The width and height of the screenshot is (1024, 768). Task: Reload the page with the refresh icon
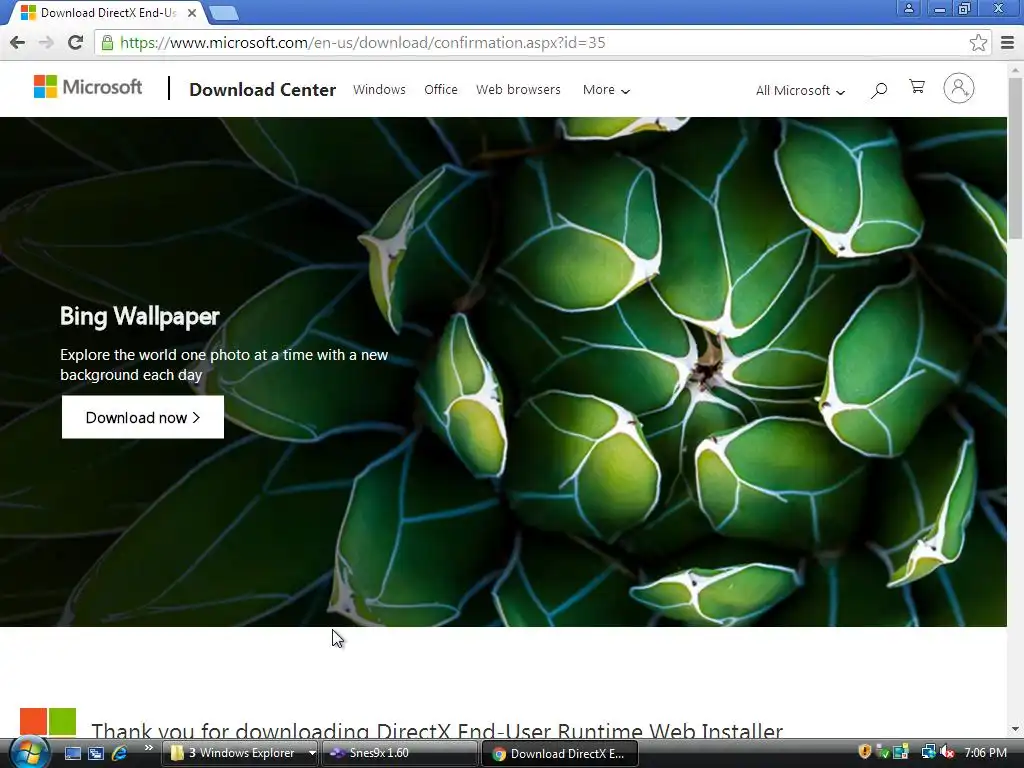pos(75,42)
